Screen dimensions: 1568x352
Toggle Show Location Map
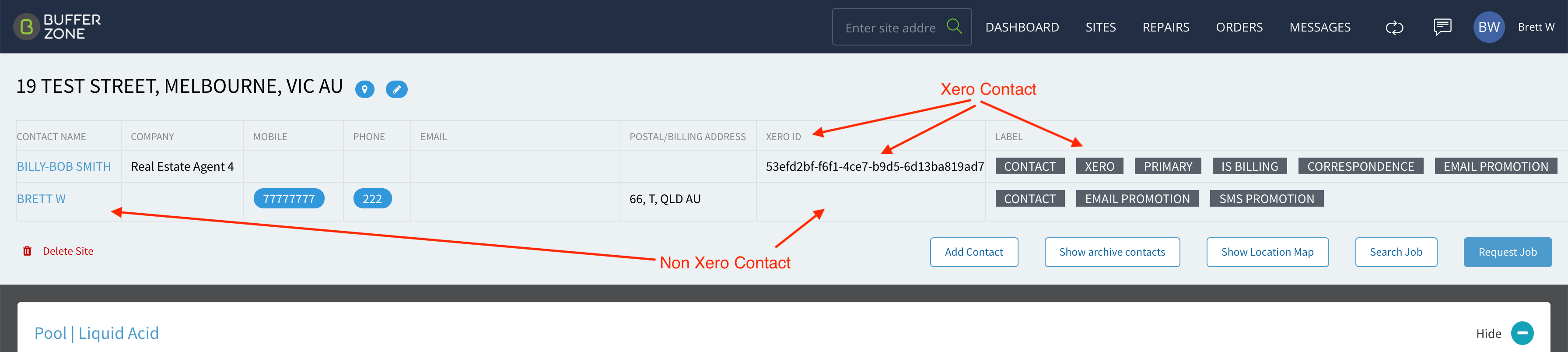click(x=1267, y=252)
